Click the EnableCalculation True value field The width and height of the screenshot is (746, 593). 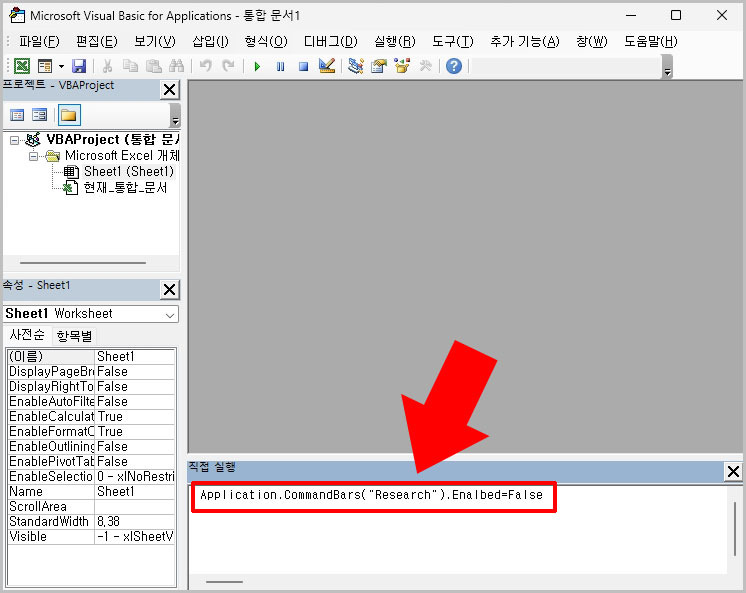(135, 416)
